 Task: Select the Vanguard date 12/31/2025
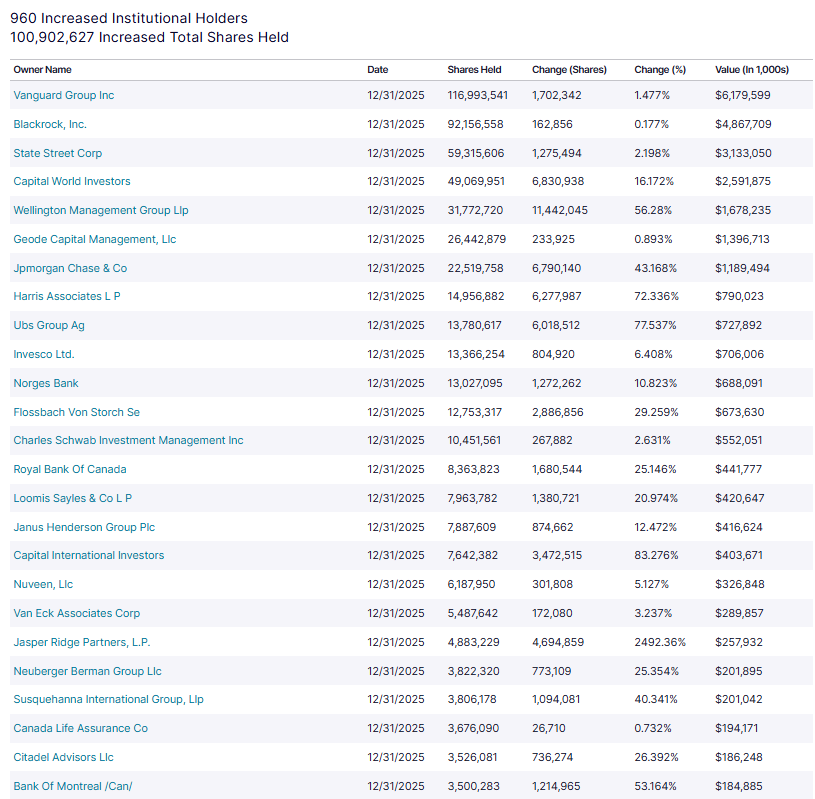point(396,95)
